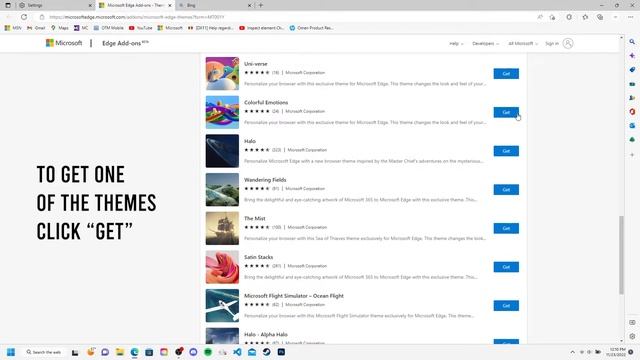Click the Sign in link
The height and width of the screenshot is (360, 640).
coord(552,43)
